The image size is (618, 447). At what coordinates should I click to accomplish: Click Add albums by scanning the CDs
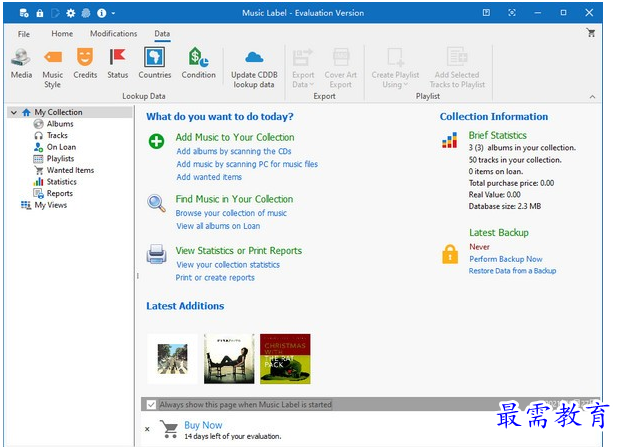tap(234, 151)
